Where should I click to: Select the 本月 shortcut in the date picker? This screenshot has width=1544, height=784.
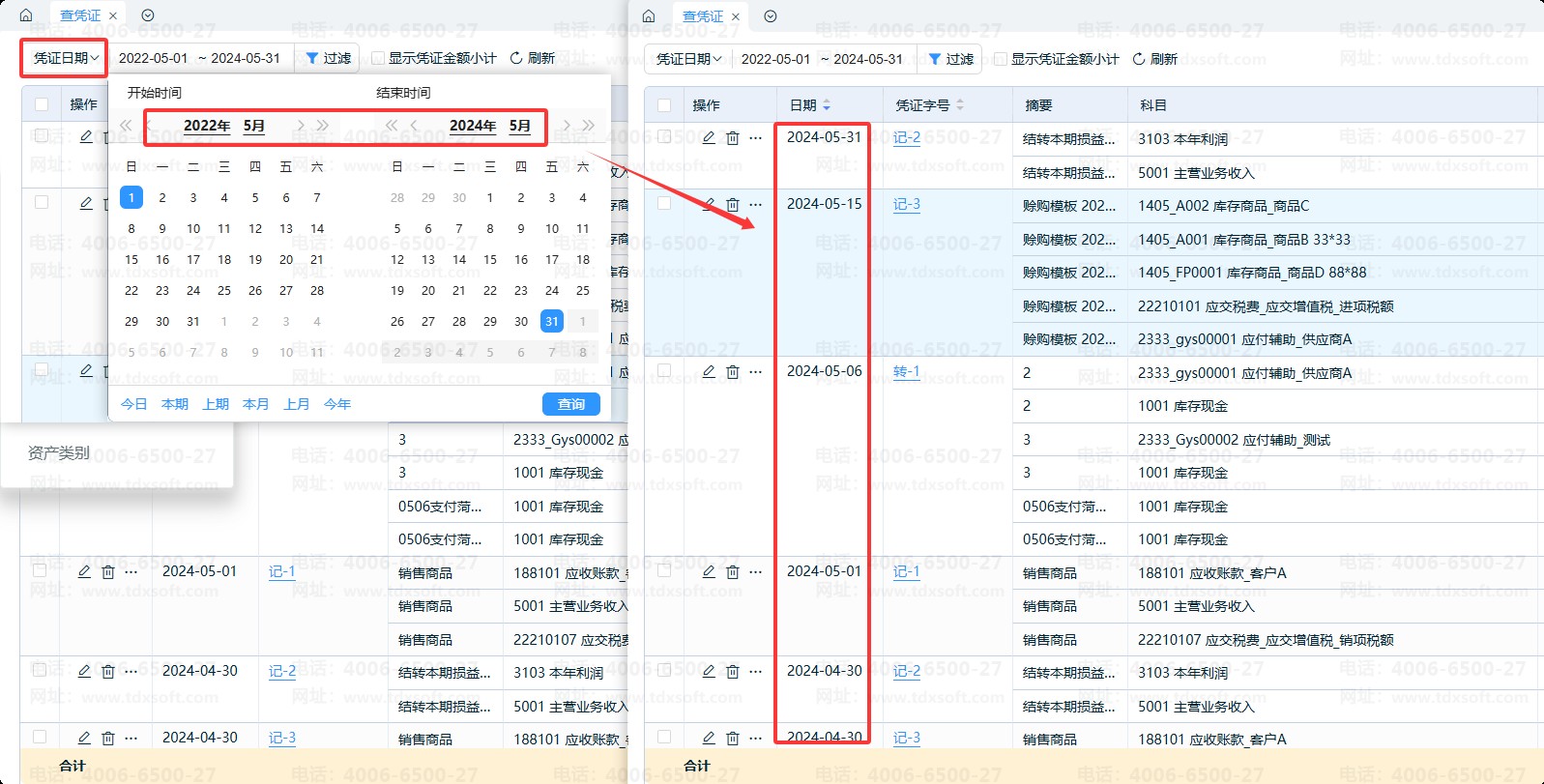(x=255, y=404)
